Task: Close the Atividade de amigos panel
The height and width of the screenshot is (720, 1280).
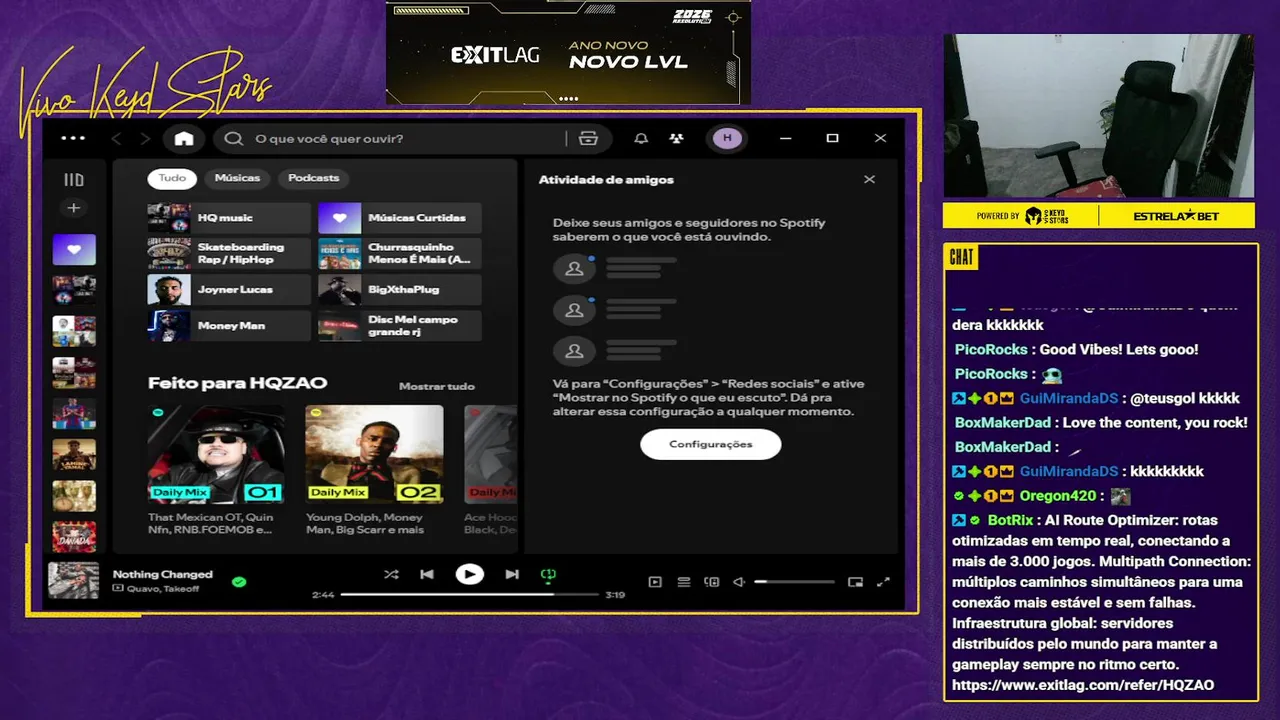Action: pyautogui.click(x=869, y=179)
